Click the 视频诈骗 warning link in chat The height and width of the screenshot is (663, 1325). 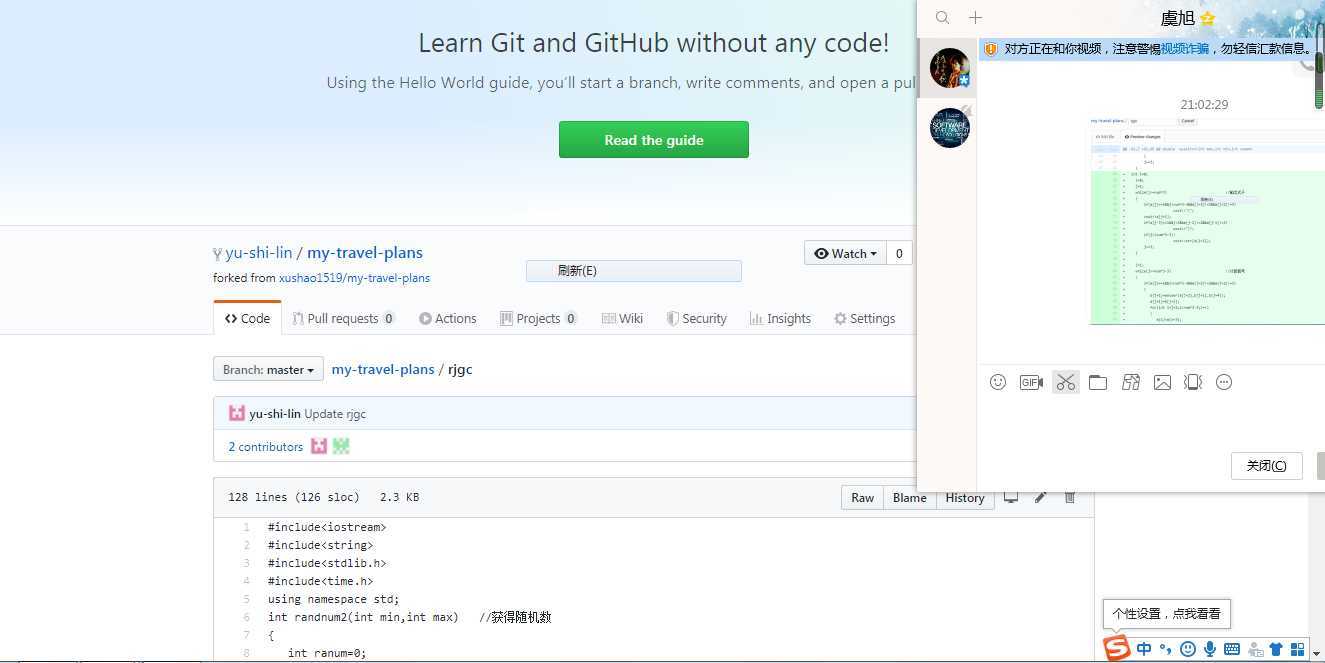click(x=1185, y=49)
